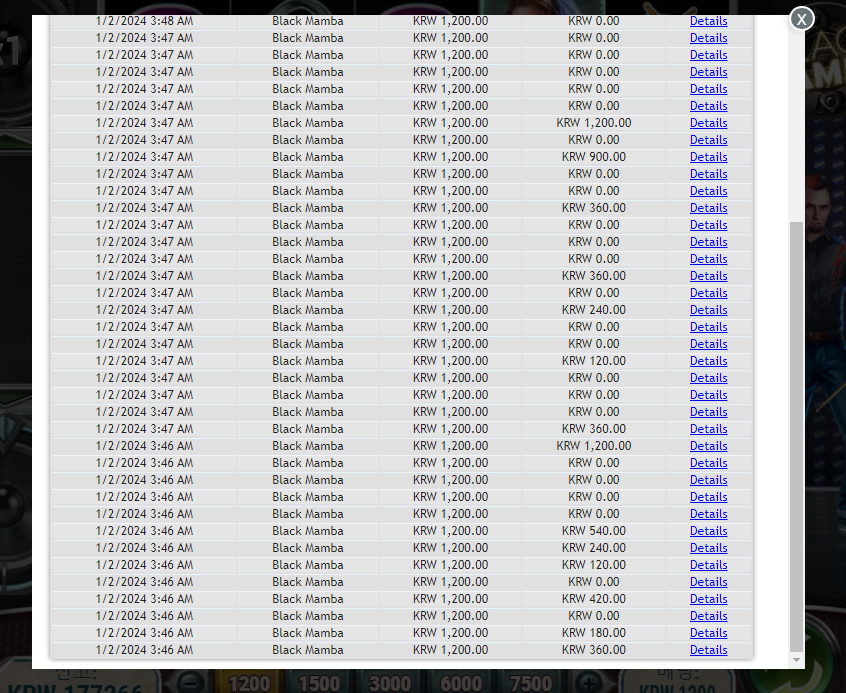
Task: Close the game history popup with X
Action: click(801, 19)
